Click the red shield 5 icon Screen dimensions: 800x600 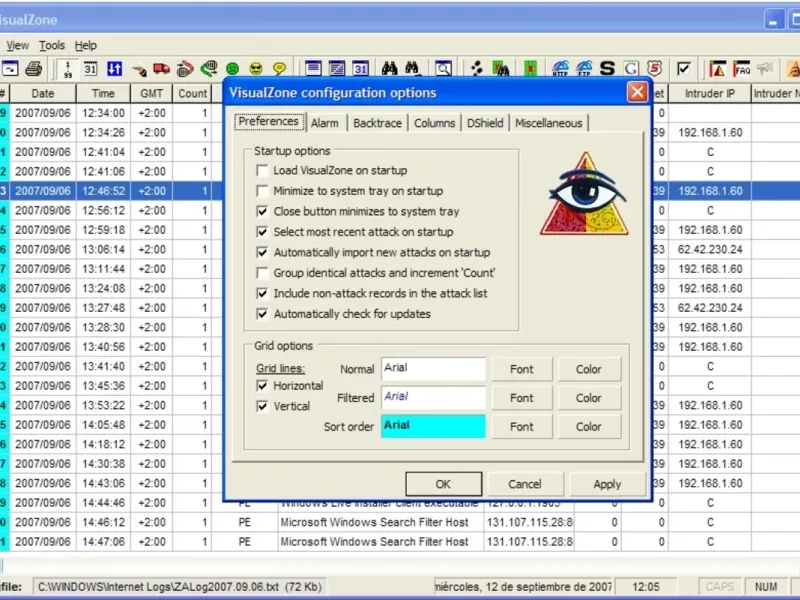point(654,68)
